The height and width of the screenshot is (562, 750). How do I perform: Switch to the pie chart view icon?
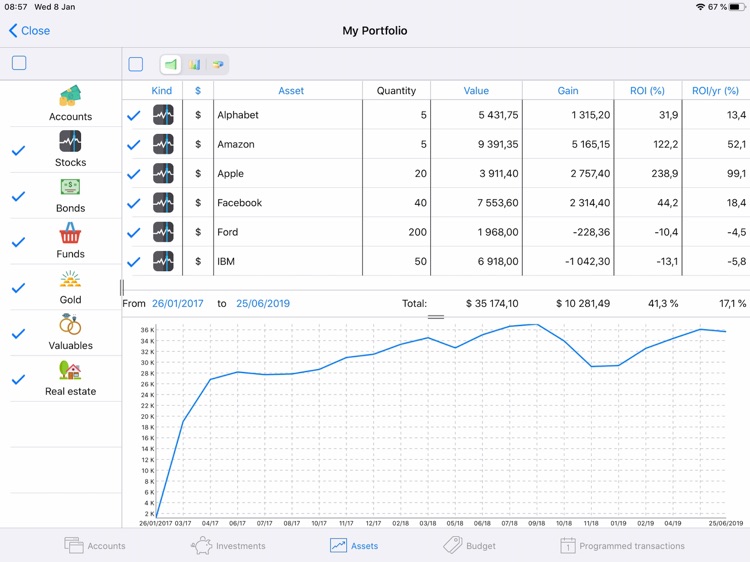(218, 64)
